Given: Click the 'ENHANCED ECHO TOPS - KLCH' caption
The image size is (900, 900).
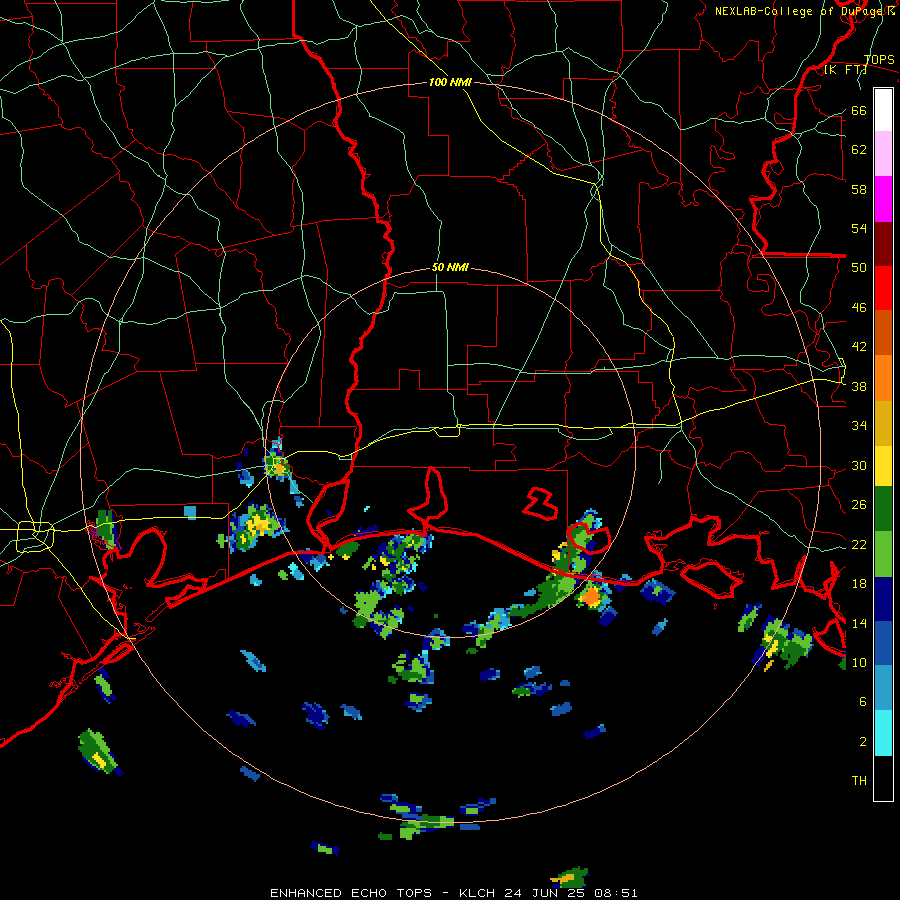Looking at the screenshot, I should pyautogui.click(x=382, y=893).
